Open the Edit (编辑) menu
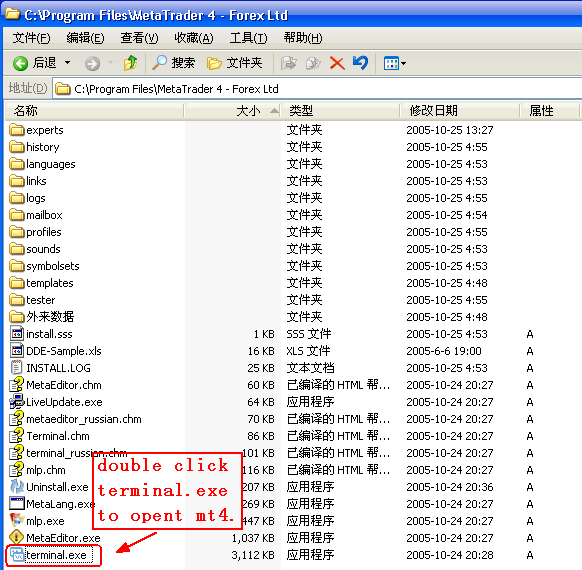This screenshot has width=582, height=570. click(x=85, y=38)
